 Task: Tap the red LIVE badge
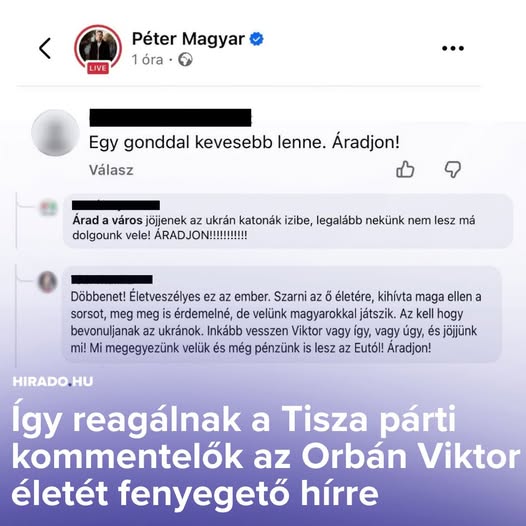tap(98, 68)
